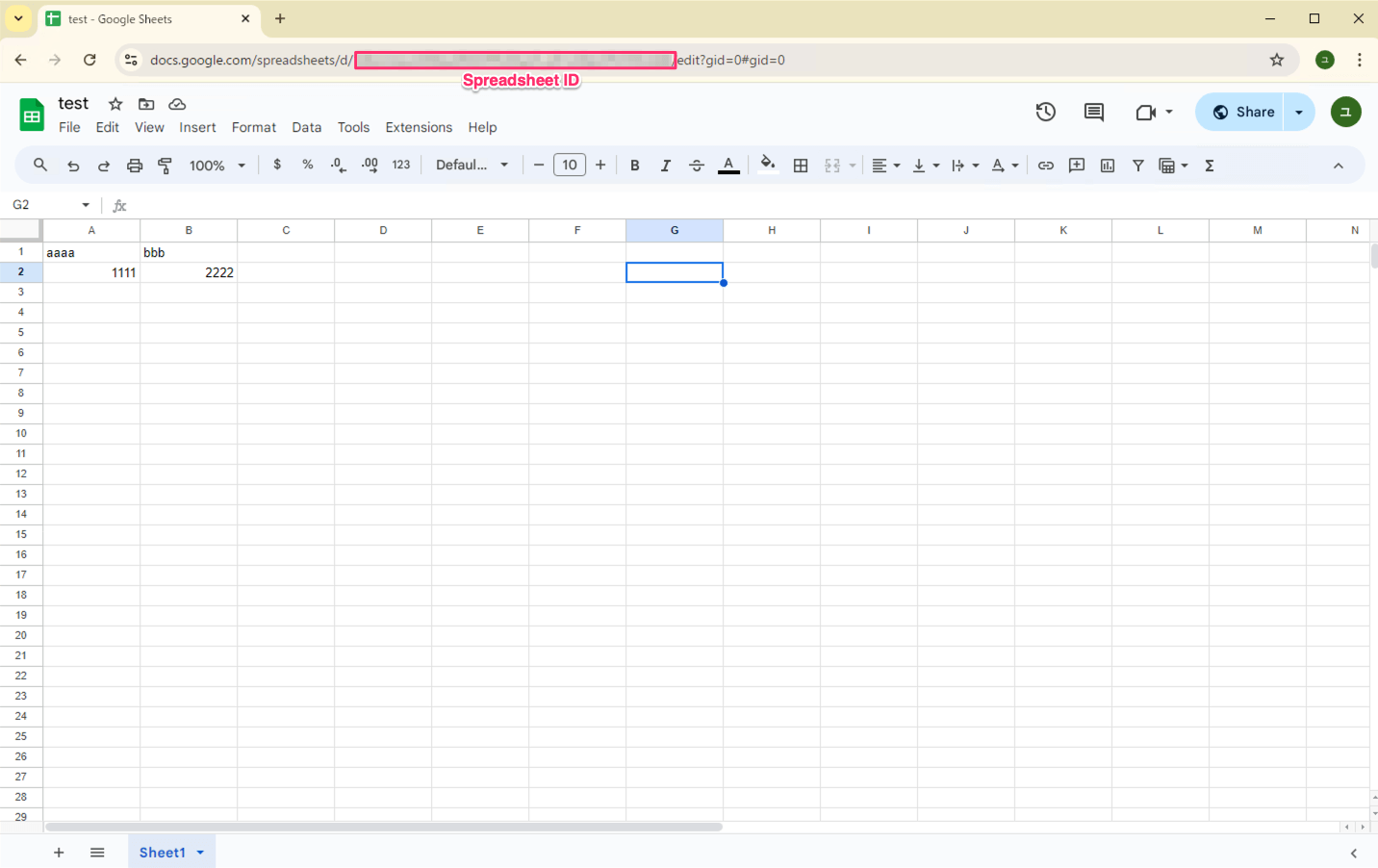Click the font size field
1378x868 pixels.
tap(570, 166)
